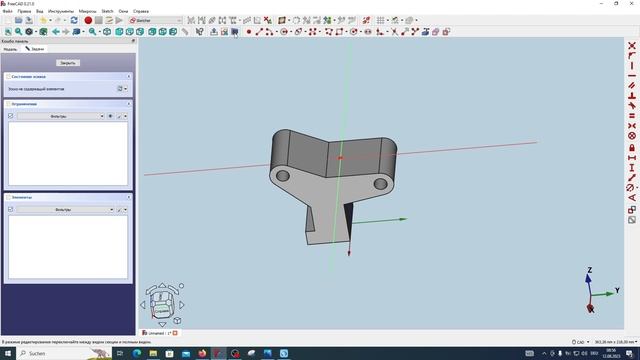Image resolution: width=640 pixels, height=360 pixels.
Task: Click the Top view cube icon
Action: [130, 32]
